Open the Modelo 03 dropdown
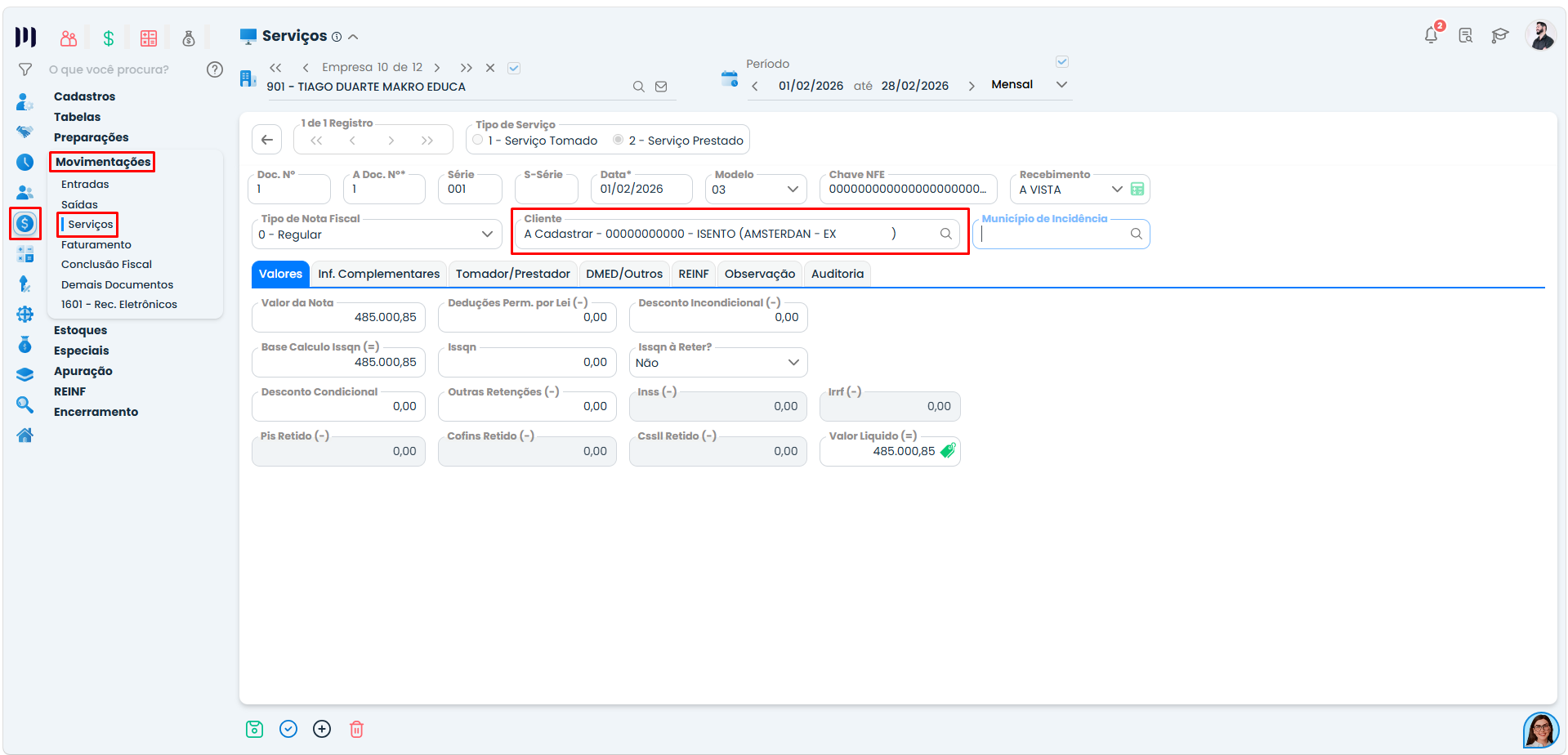This screenshot has height=755, width=1568. 756,190
